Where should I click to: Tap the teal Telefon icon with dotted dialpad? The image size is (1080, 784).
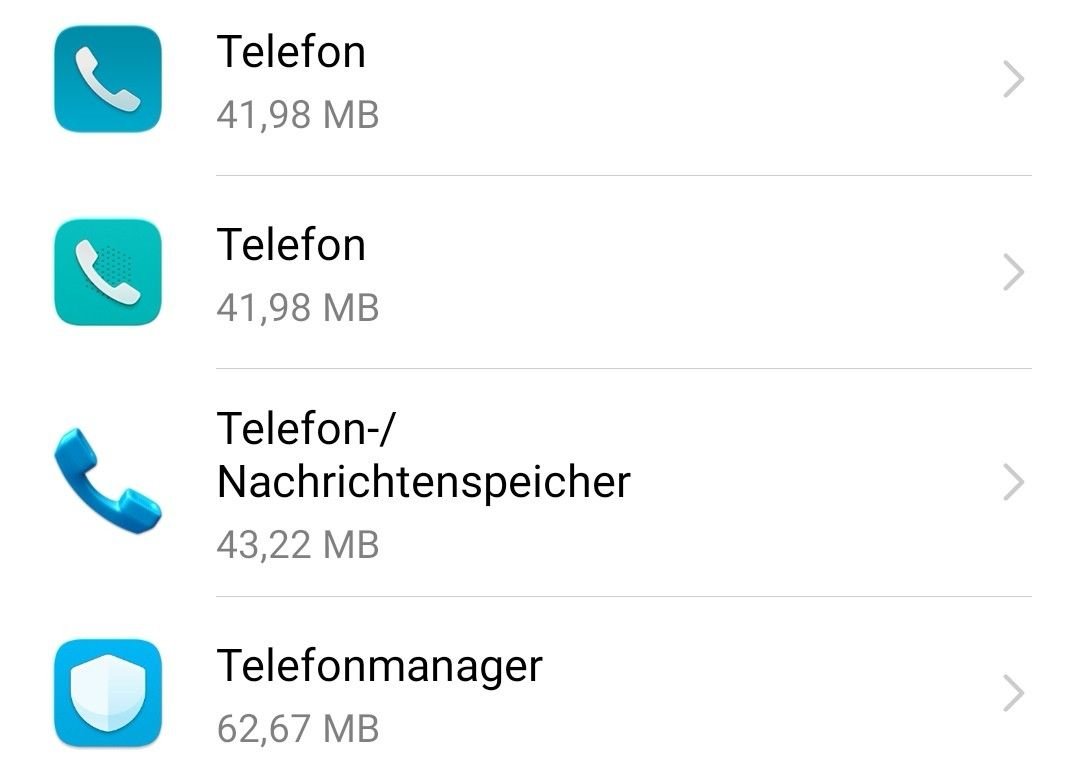[108, 272]
